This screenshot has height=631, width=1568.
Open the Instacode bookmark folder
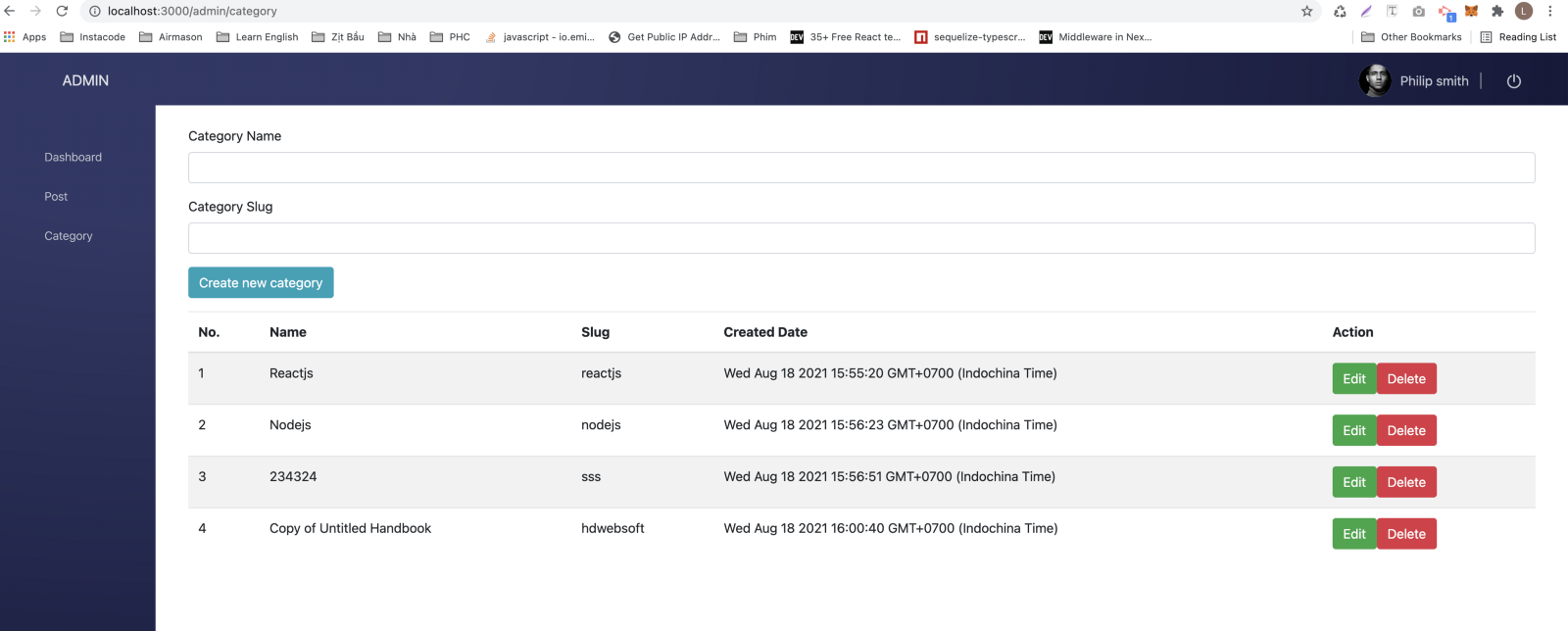point(93,37)
